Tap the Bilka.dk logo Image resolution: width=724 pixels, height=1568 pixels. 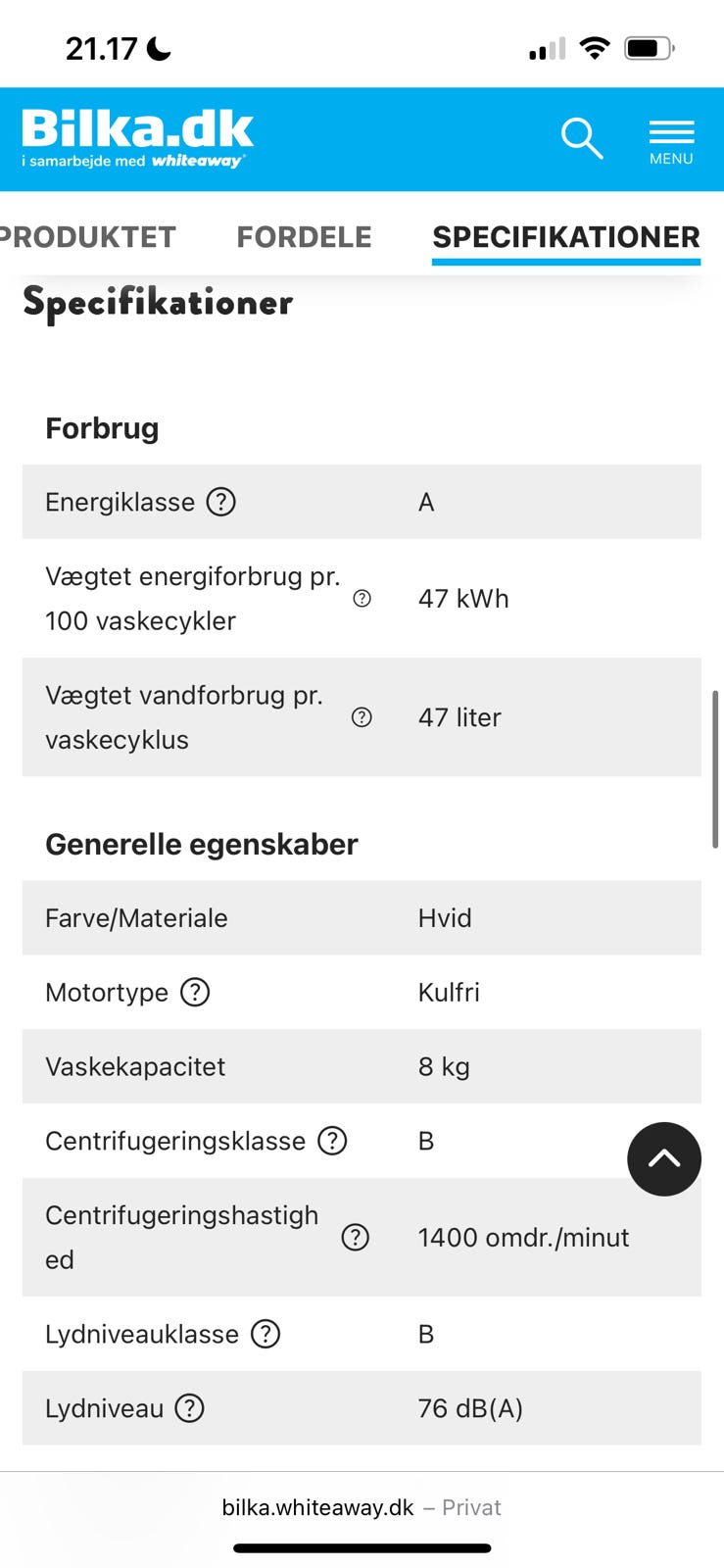[x=137, y=138]
